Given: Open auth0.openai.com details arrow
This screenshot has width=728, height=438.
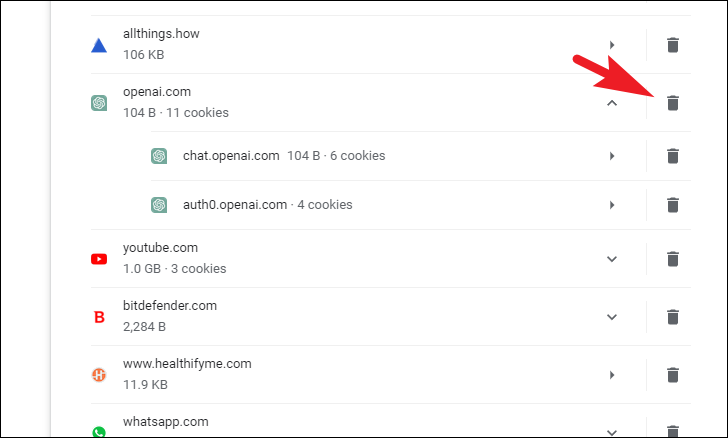Looking at the screenshot, I should tap(612, 205).
